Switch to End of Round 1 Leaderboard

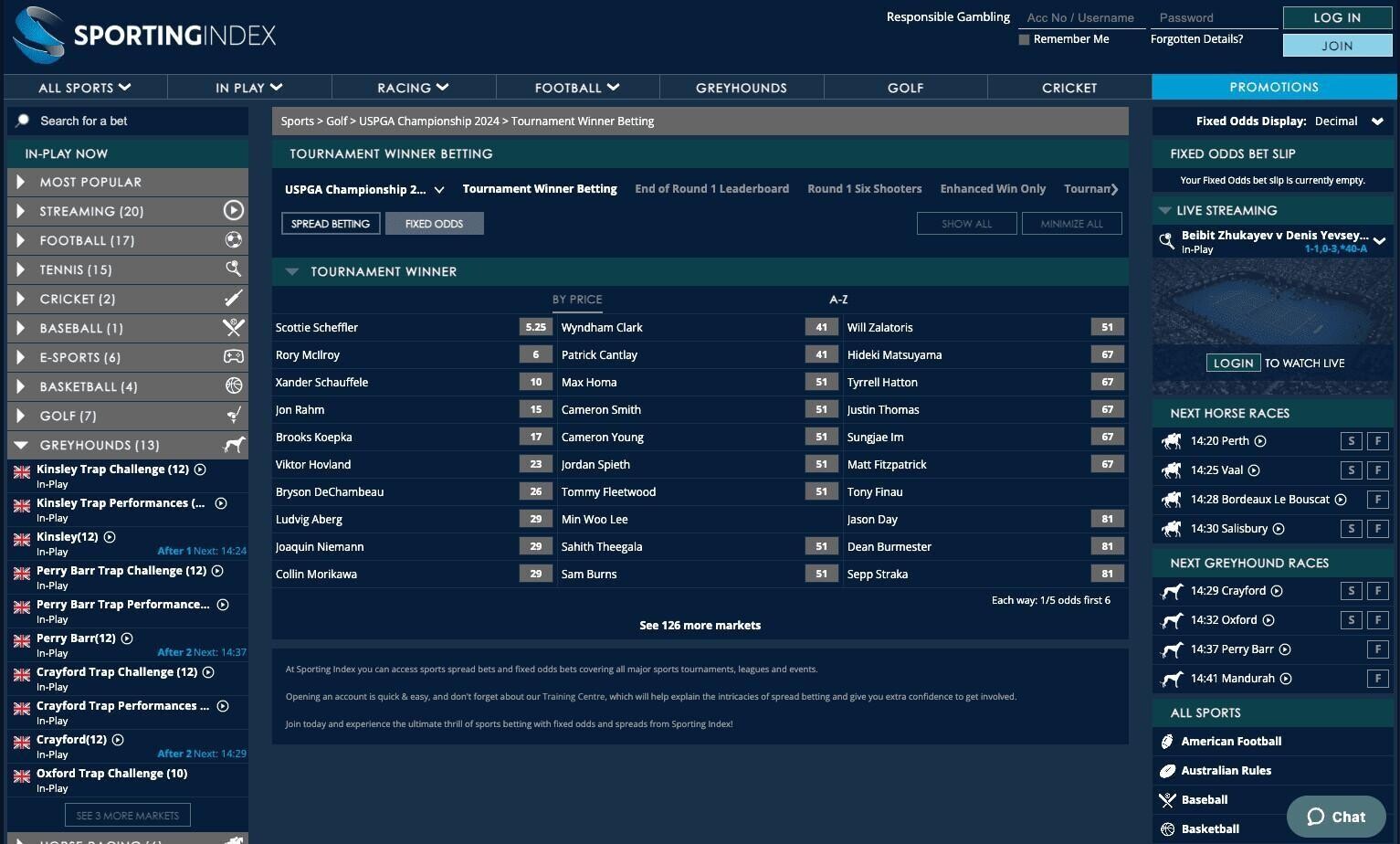pyautogui.click(x=712, y=189)
